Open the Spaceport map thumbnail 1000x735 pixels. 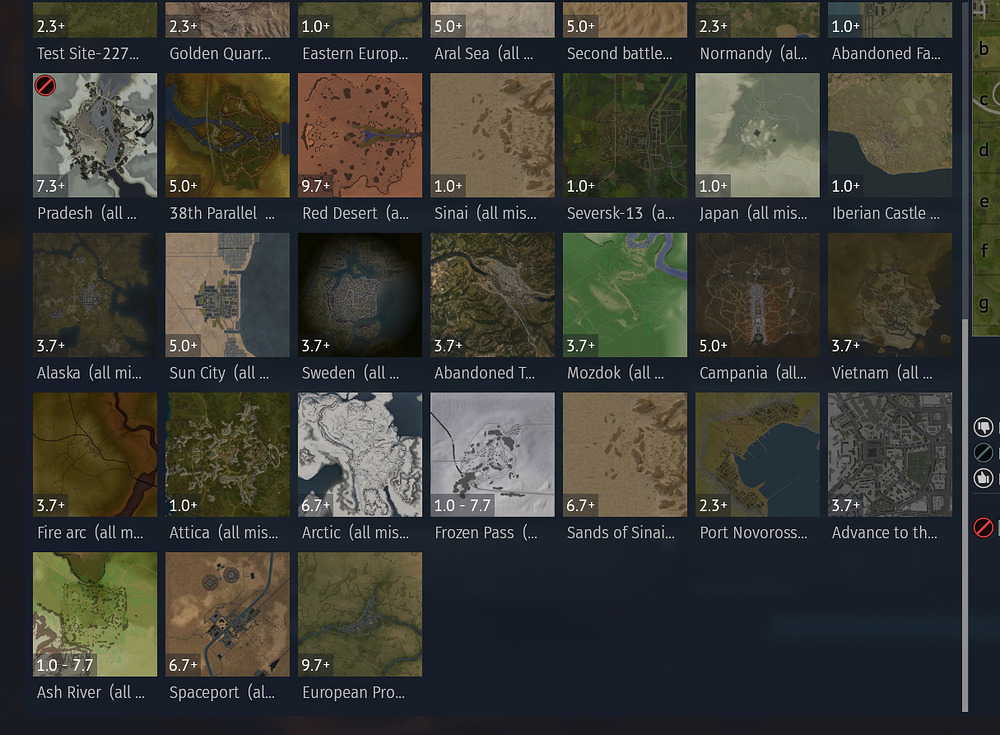[227, 614]
